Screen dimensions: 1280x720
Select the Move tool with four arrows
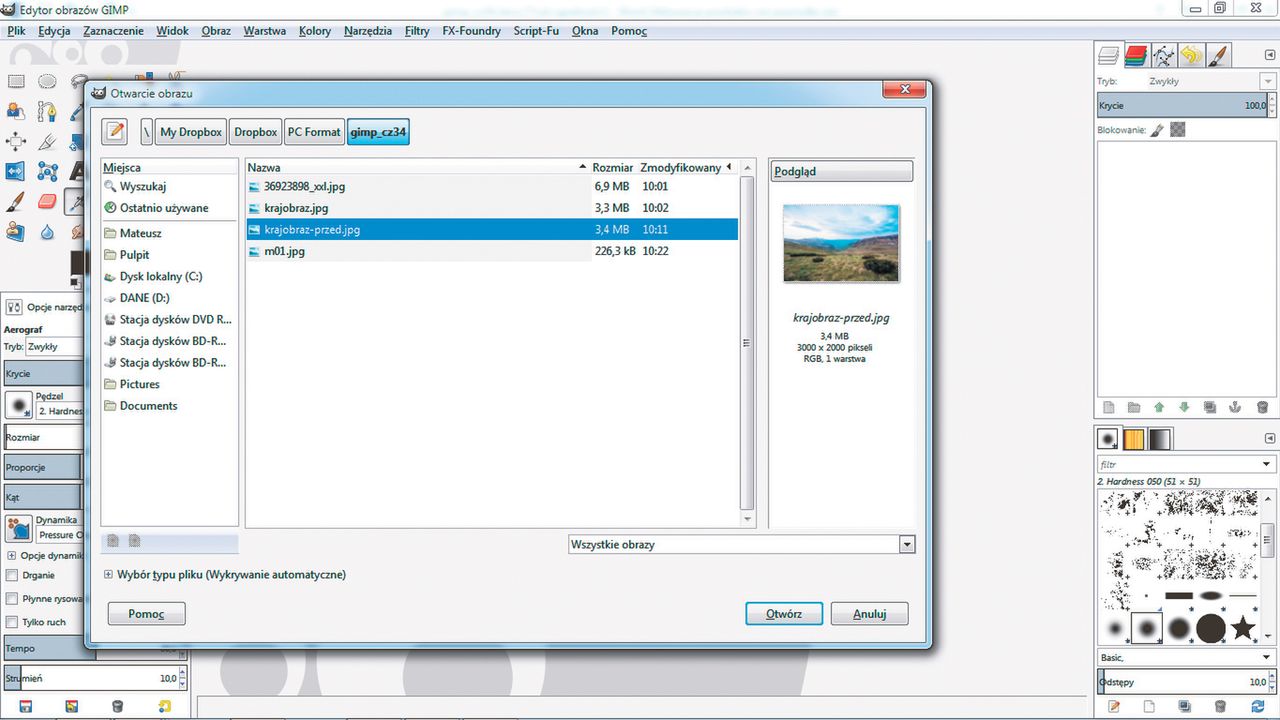click(16, 141)
